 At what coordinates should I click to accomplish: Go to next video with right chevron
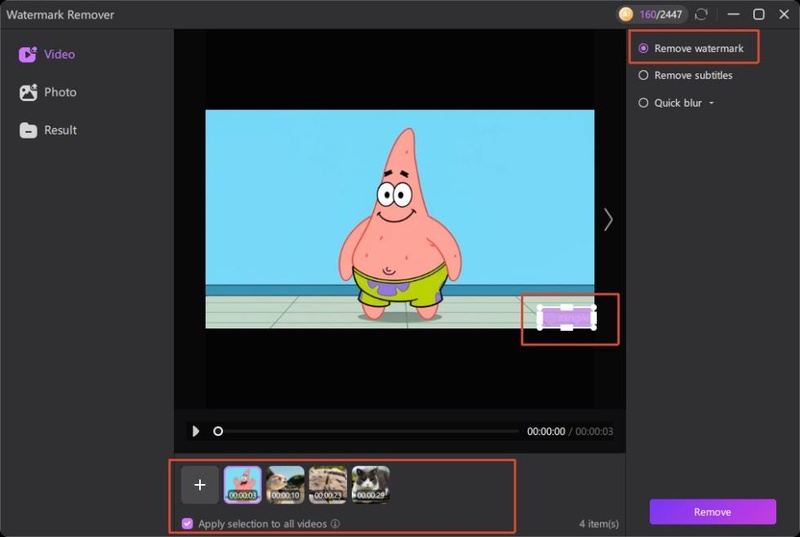point(608,220)
